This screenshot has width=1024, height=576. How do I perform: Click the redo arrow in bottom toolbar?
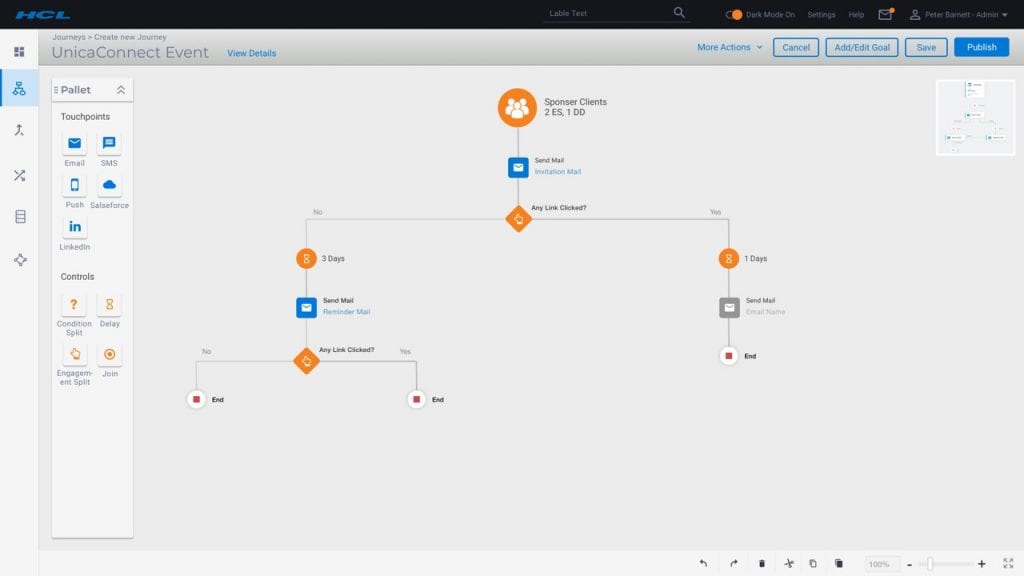[x=733, y=564]
